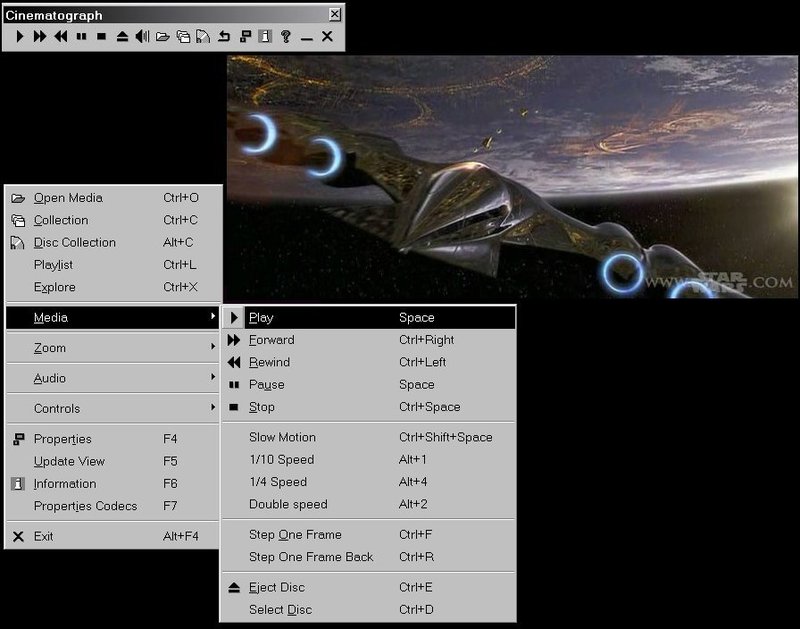
Task: Expand the Zoom submenu
Action: (113, 348)
